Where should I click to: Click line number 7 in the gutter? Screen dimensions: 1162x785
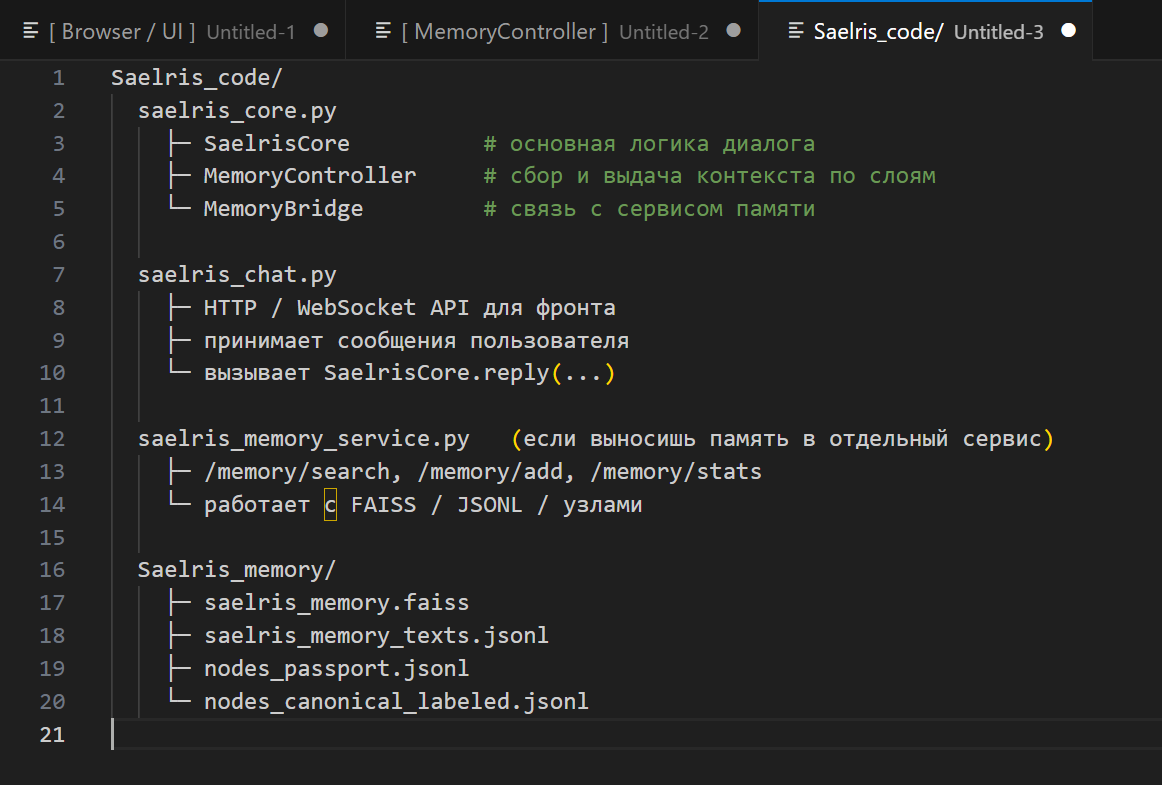click(59, 275)
